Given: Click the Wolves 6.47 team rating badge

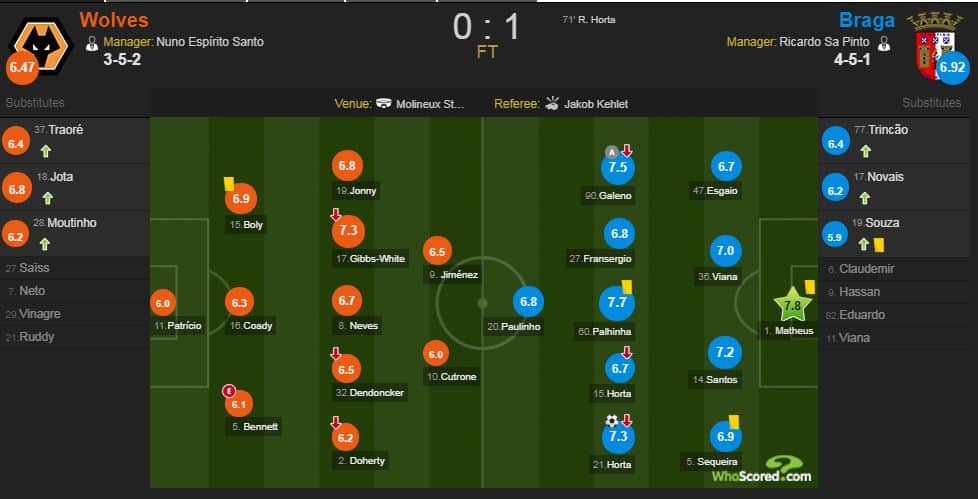Looking at the screenshot, I should [22, 67].
